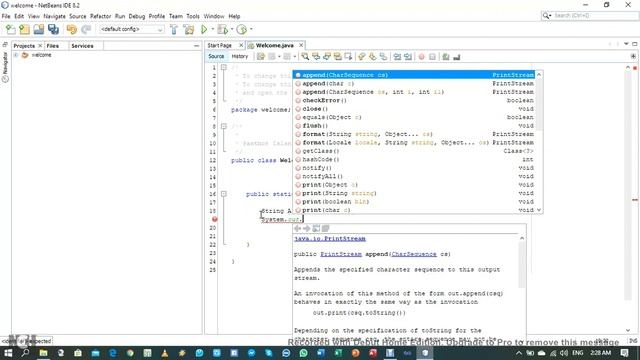Screen dimensions: 640x360
Task: Select print(String string) in completion list
Action: (x=414, y=193)
